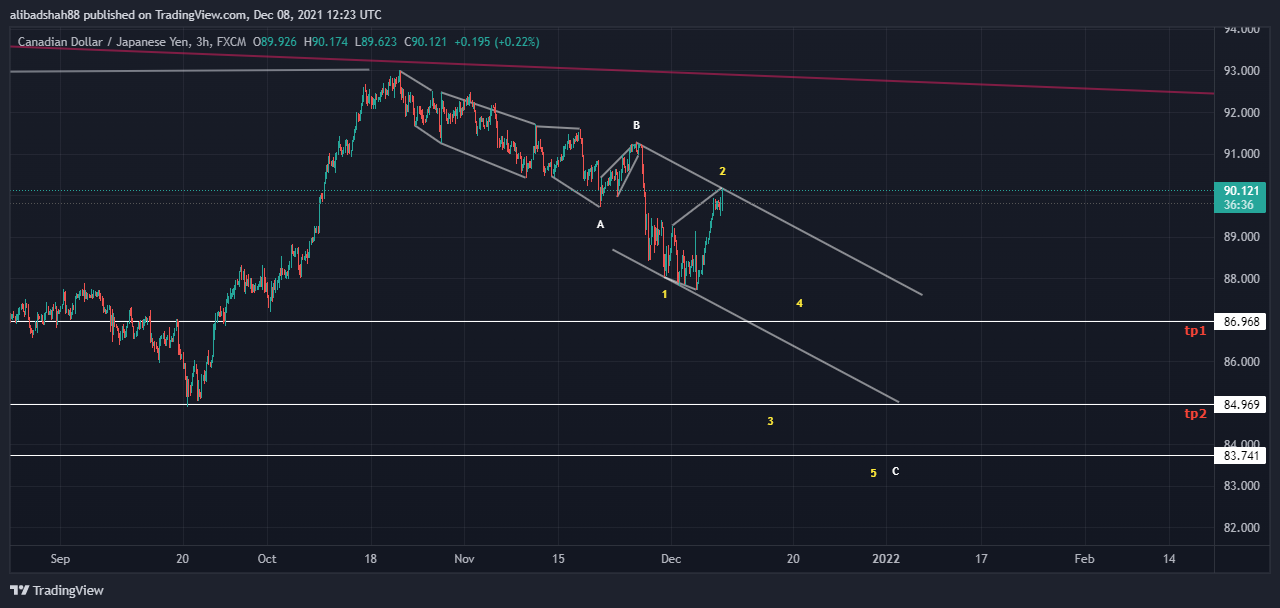1280x608 pixels.
Task: Click the current price label 90.121 on axis
Action: [x=1239, y=190]
